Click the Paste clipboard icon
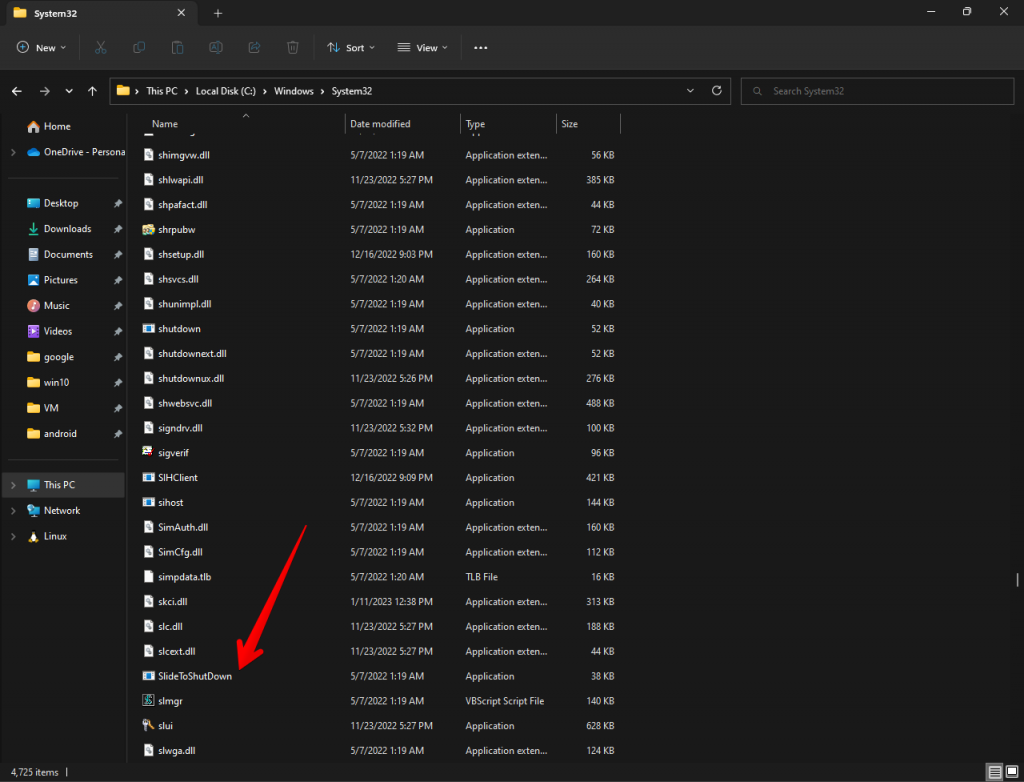This screenshot has height=782, width=1024. (x=177, y=48)
